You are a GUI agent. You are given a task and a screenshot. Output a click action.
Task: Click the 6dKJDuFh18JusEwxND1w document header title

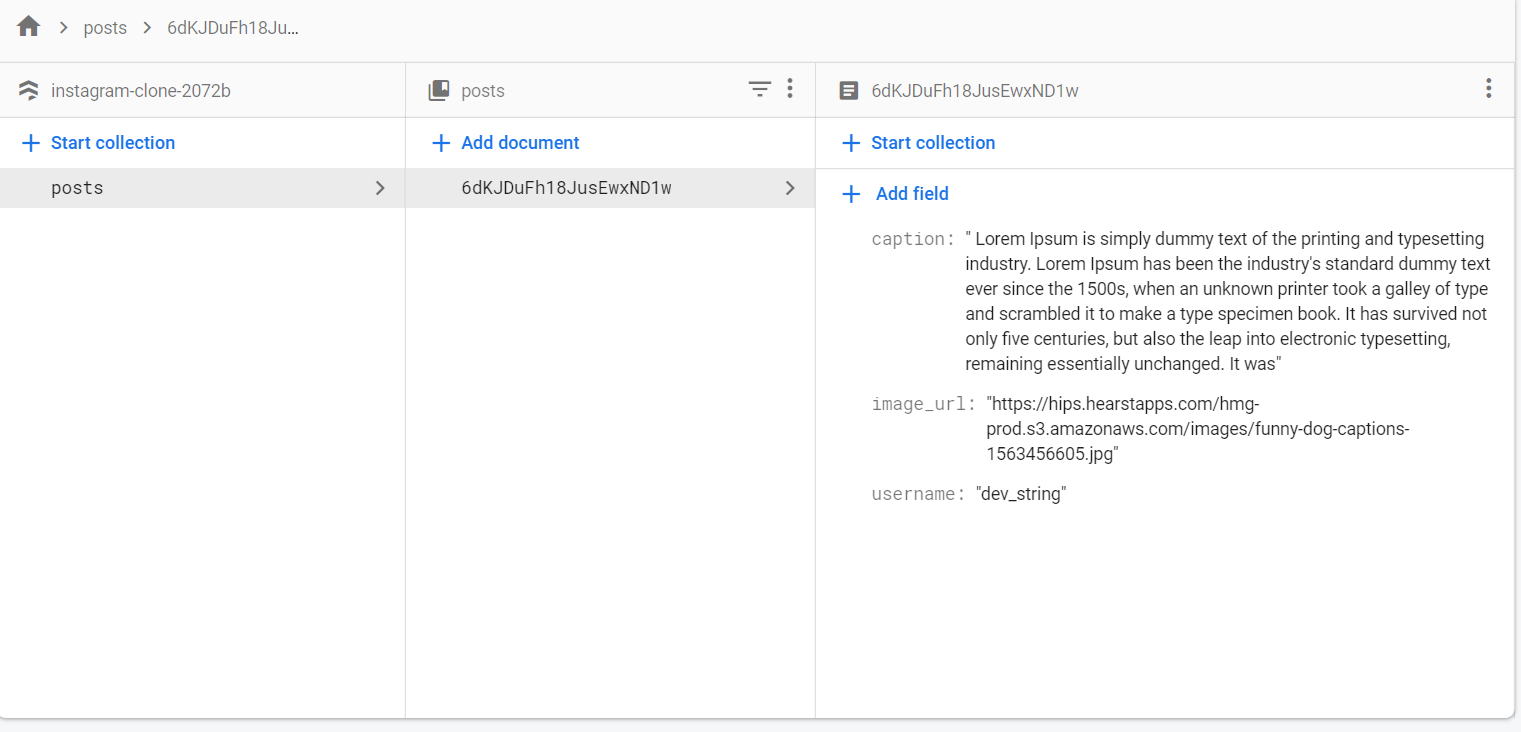[975, 91]
